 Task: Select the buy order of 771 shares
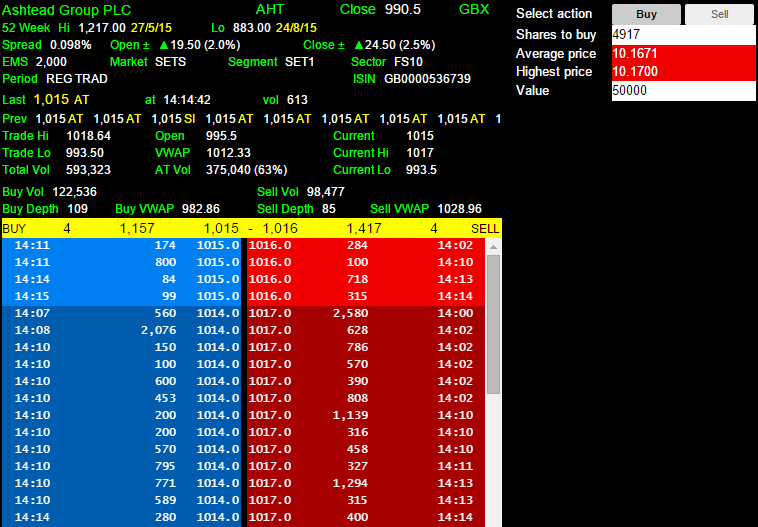(121, 483)
